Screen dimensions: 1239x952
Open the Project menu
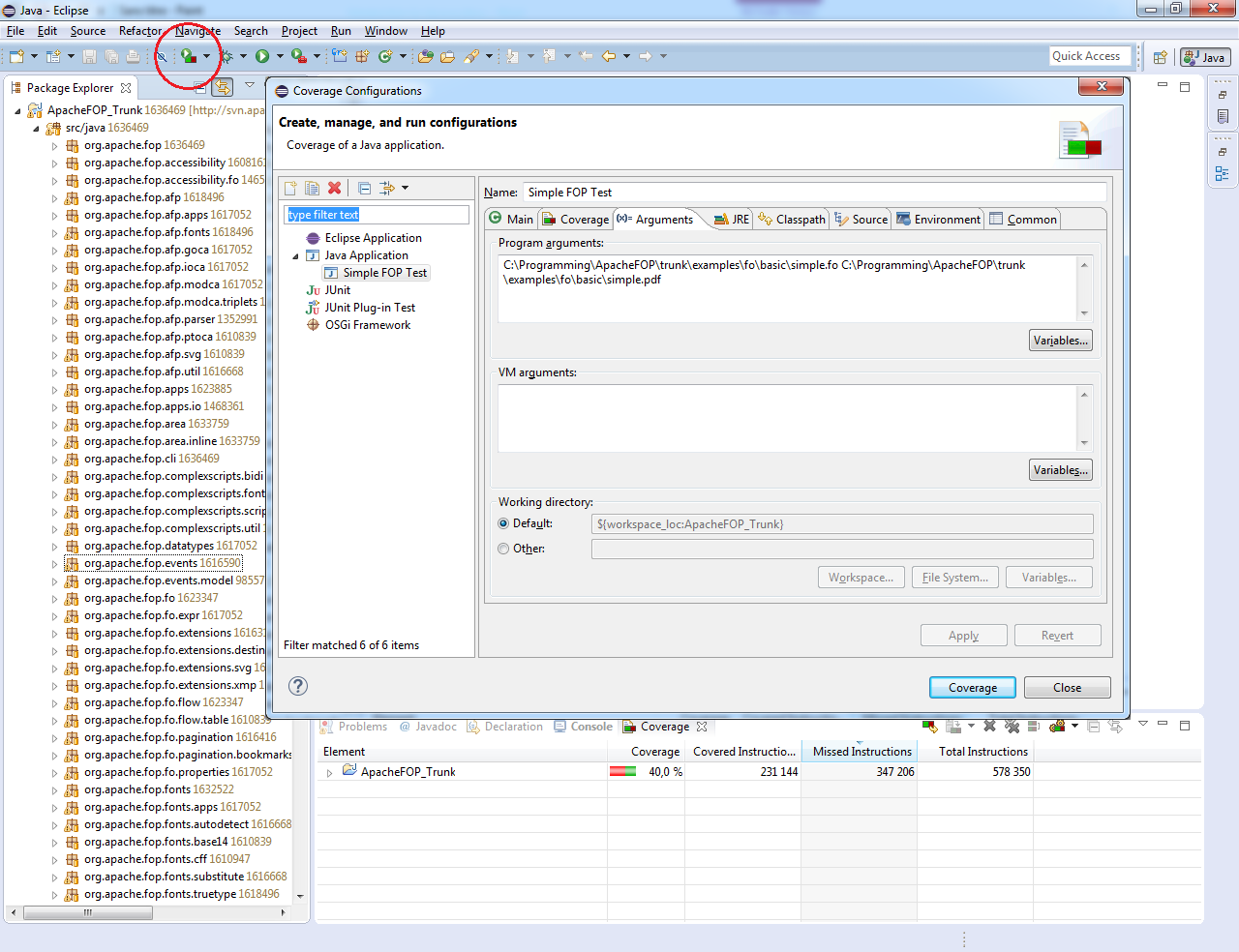pyautogui.click(x=299, y=31)
